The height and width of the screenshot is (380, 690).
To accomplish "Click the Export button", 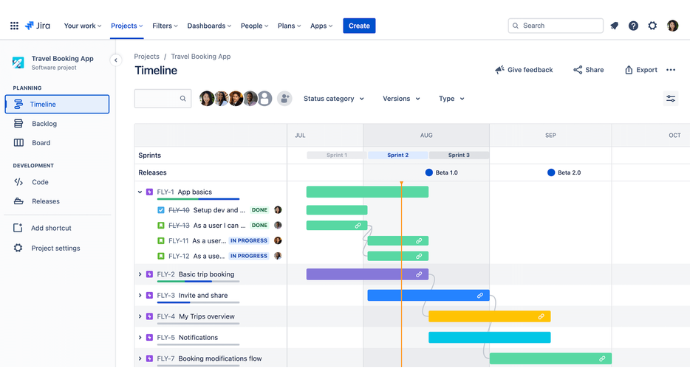I will [641, 69].
